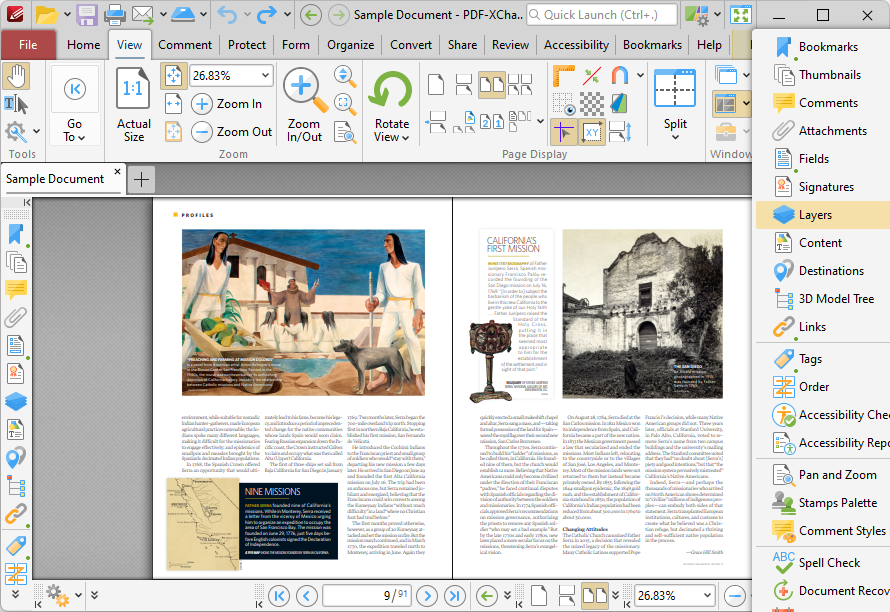Screen dimensions: 890x612
Task: Go to the last page button
Action: tap(455, 596)
